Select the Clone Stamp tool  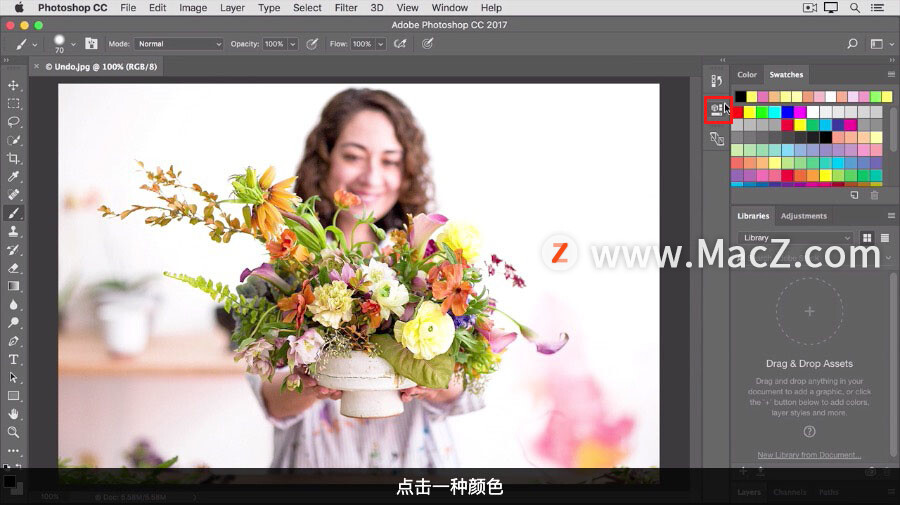tap(13, 231)
